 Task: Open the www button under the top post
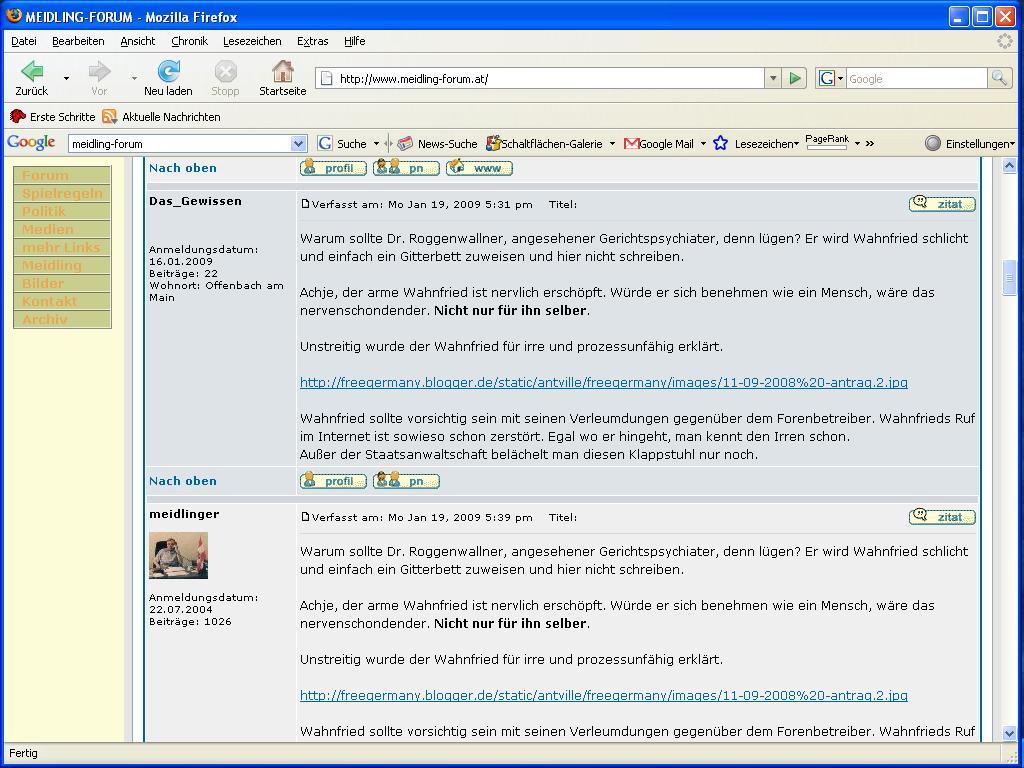(x=479, y=168)
